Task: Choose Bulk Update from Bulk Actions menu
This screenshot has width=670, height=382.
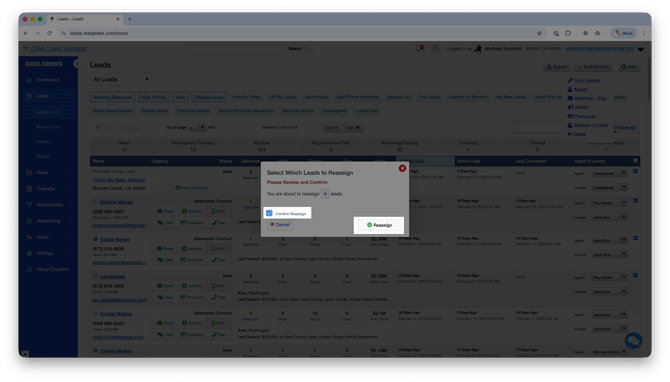Action: [584, 80]
